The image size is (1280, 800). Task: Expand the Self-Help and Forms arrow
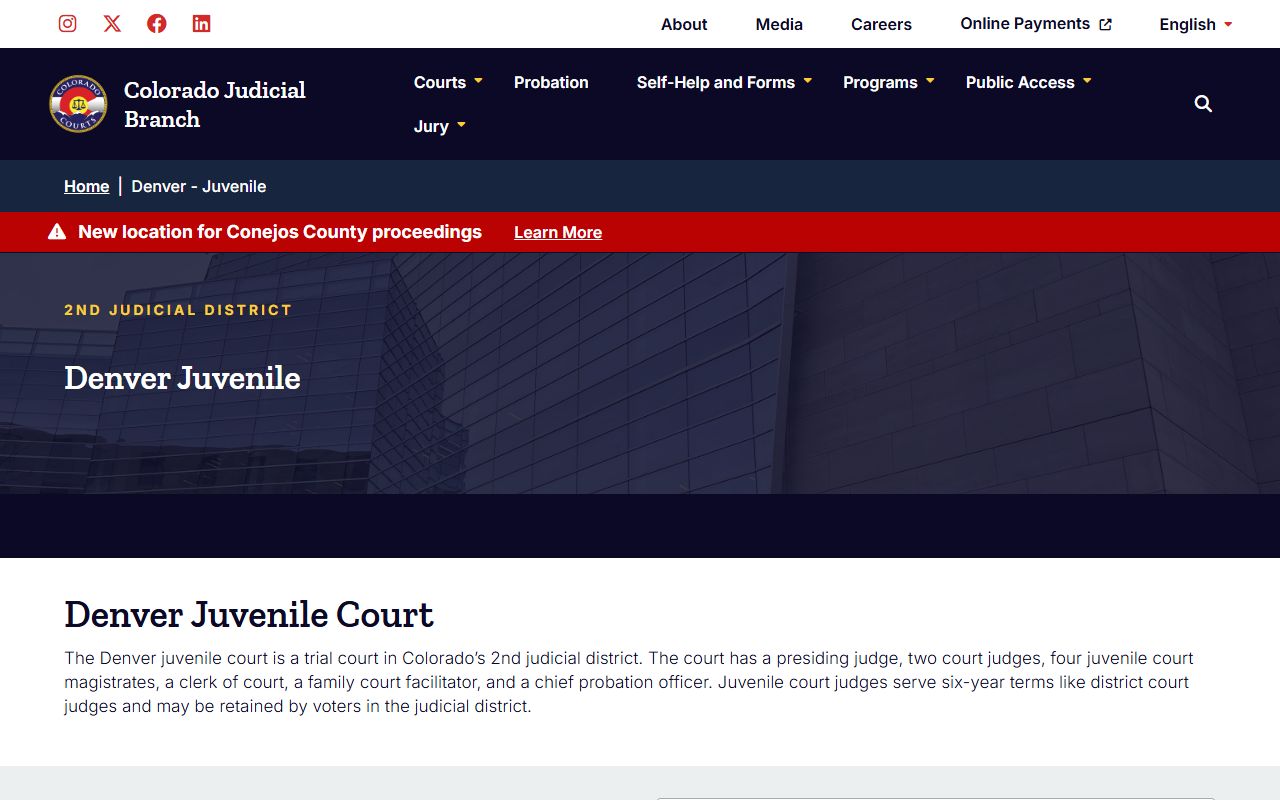(807, 80)
